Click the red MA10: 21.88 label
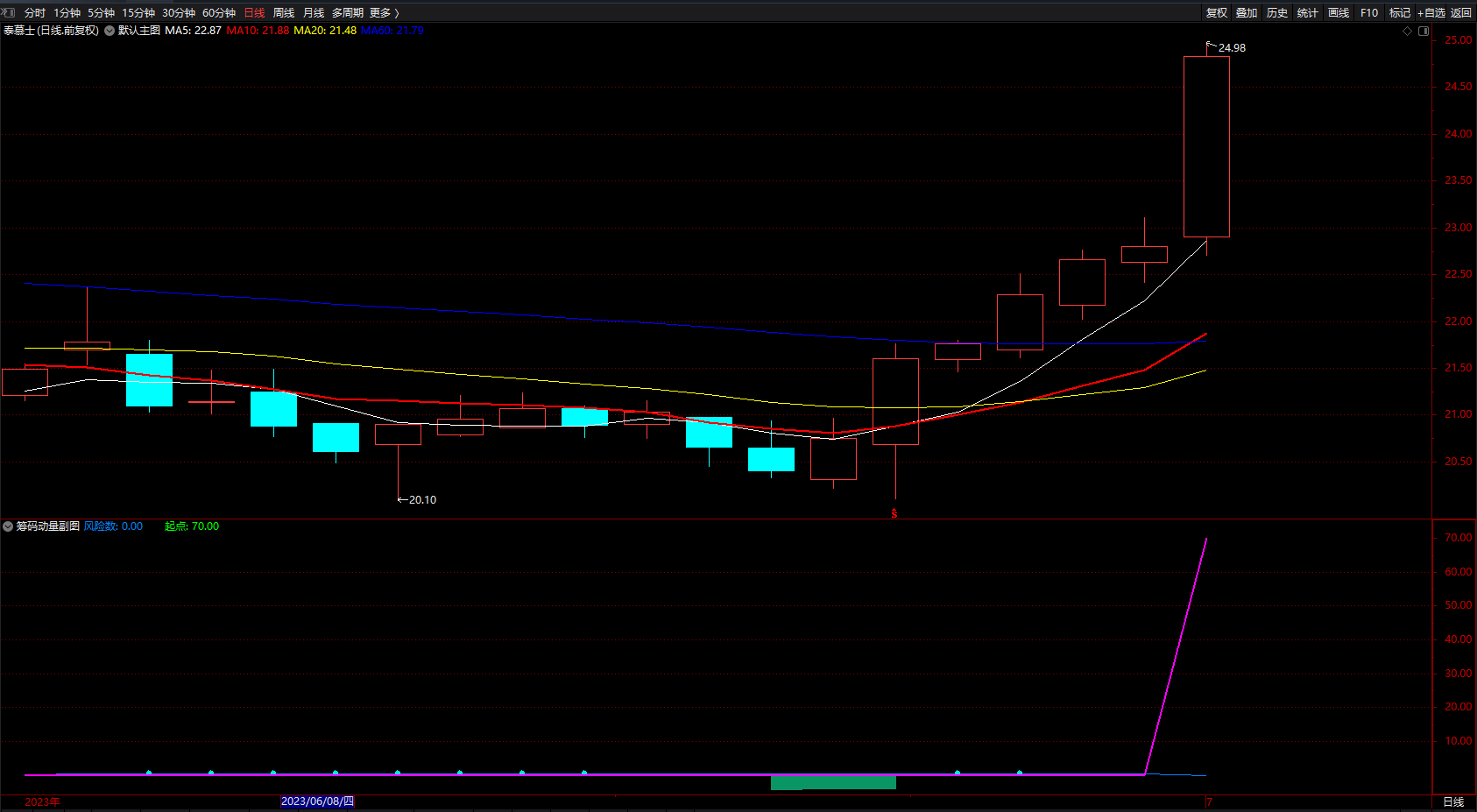This screenshot has width=1477, height=812. tap(258, 31)
